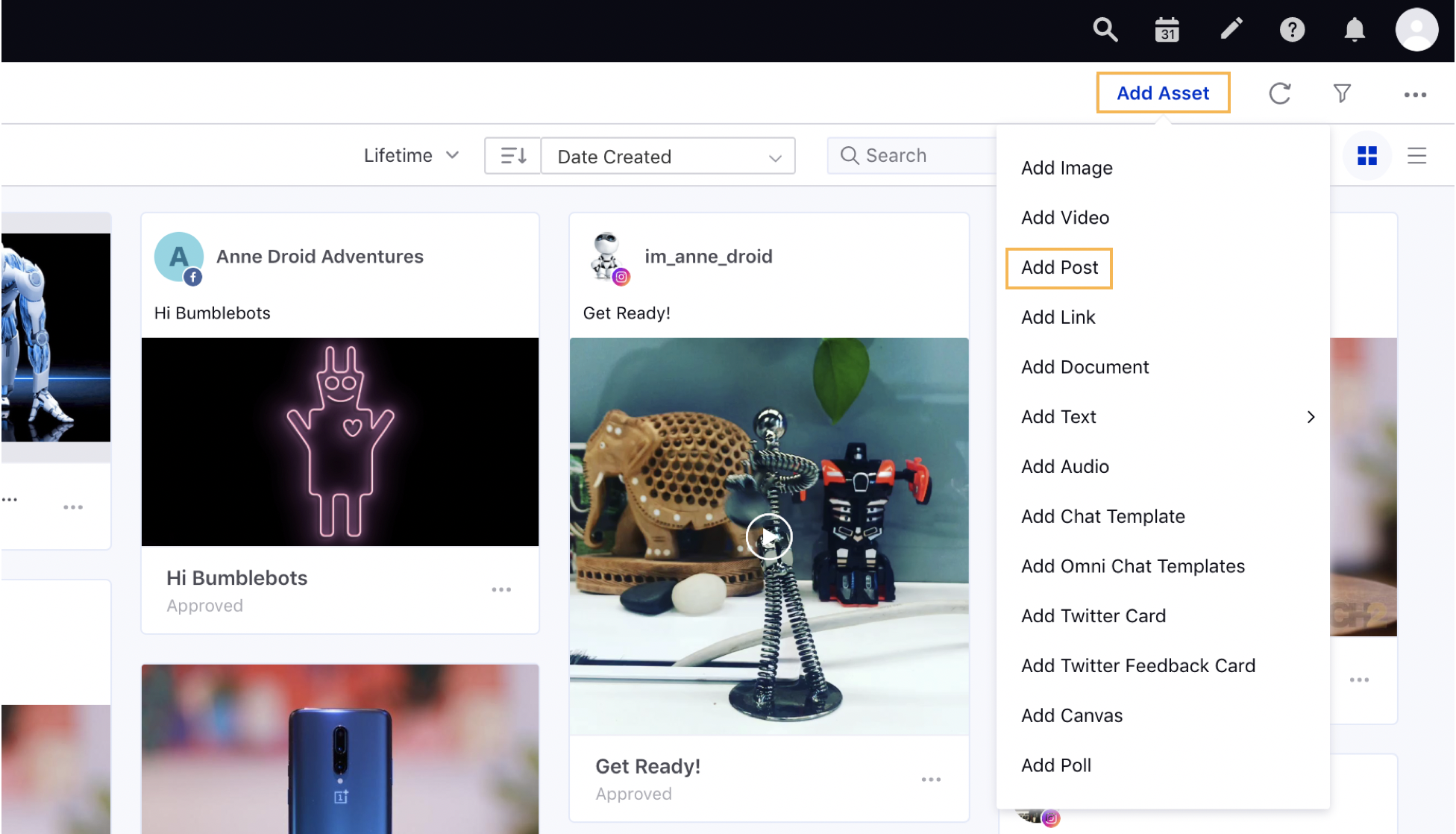Select Add Image from the menu

coord(1163,168)
